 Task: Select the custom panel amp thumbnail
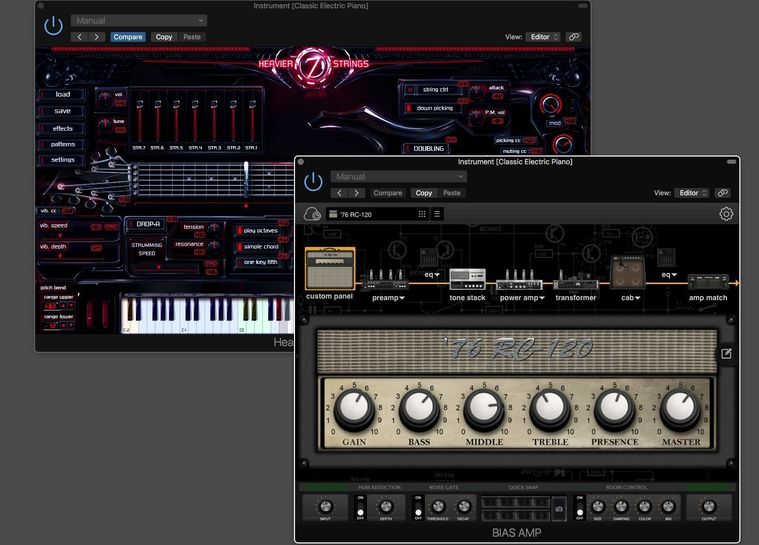(330, 269)
